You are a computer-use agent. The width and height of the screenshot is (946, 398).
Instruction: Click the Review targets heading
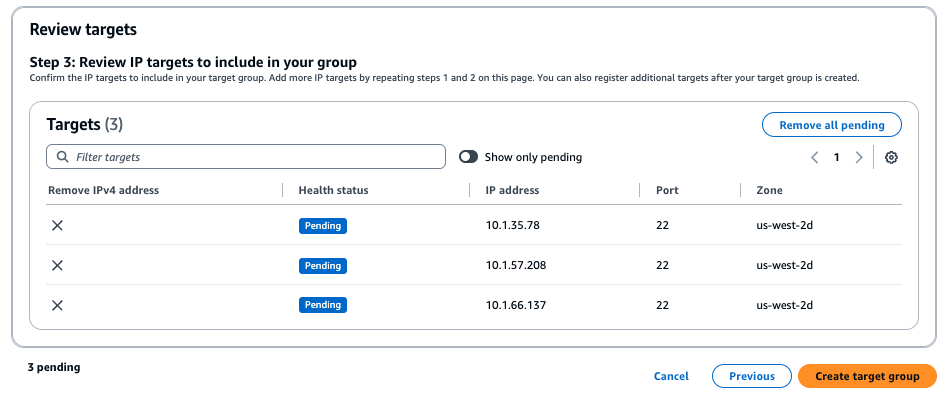pos(83,29)
